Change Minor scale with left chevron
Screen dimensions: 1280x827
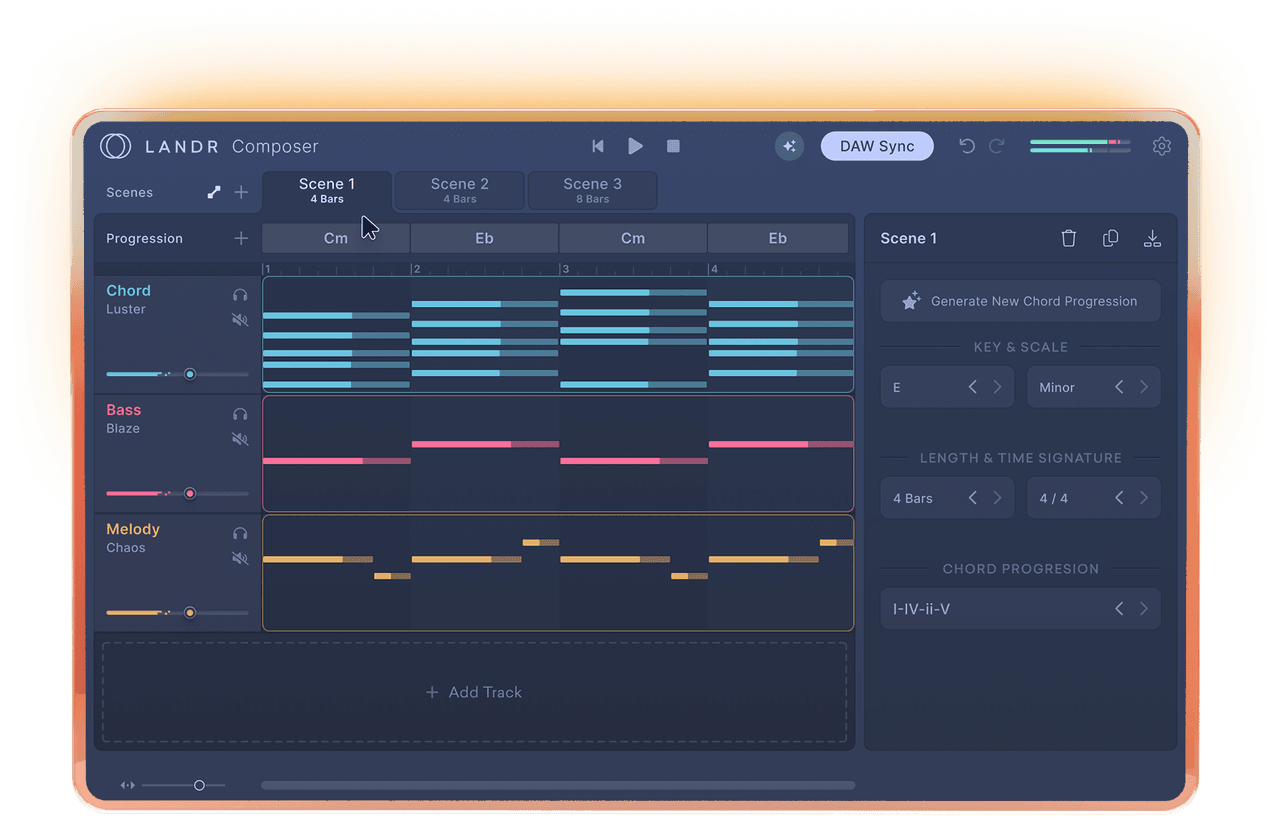1117,387
